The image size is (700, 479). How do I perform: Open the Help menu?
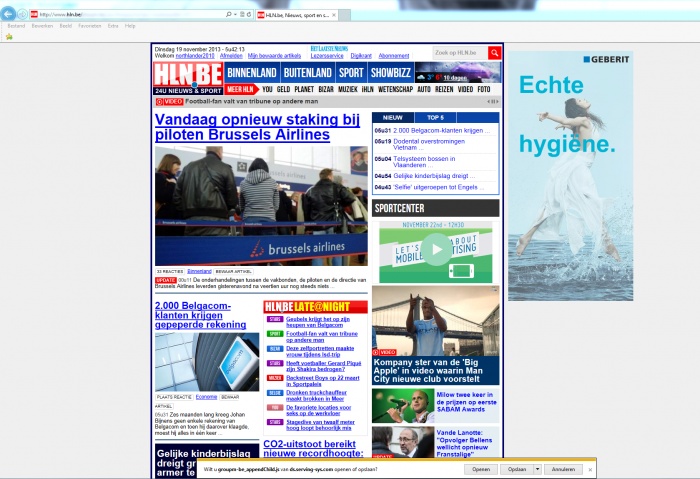tap(130, 26)
